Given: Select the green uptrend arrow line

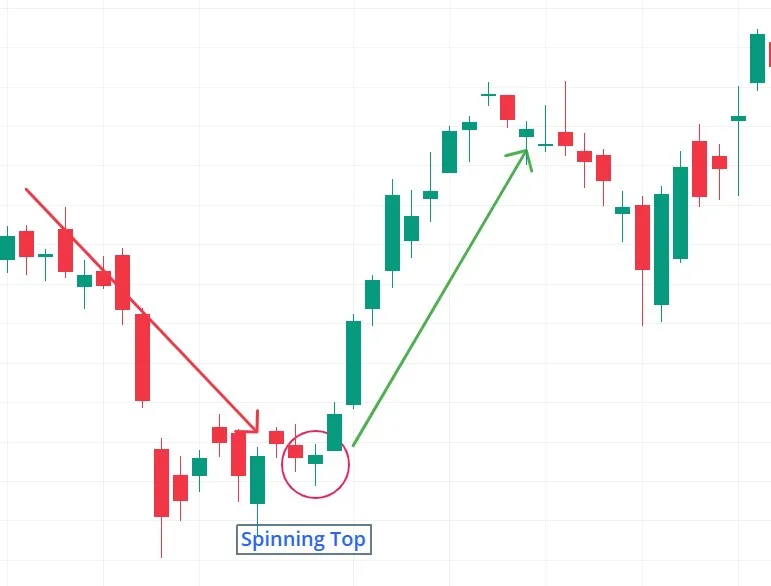Looking at the screenshot, I should click(x=441, y=298).
